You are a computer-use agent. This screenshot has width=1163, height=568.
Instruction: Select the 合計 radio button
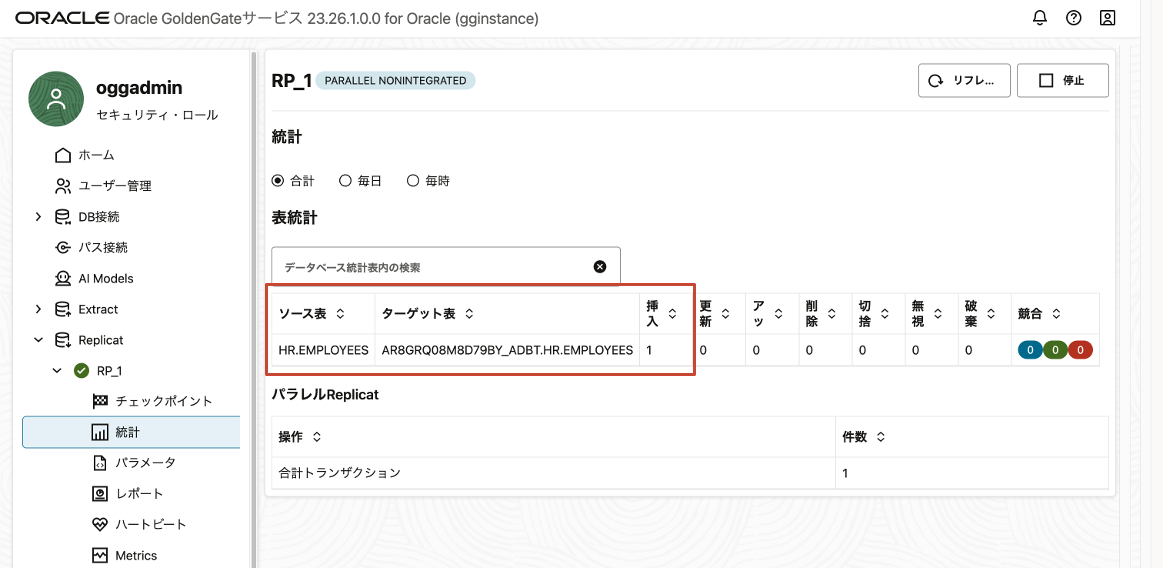tap(278, 181)
